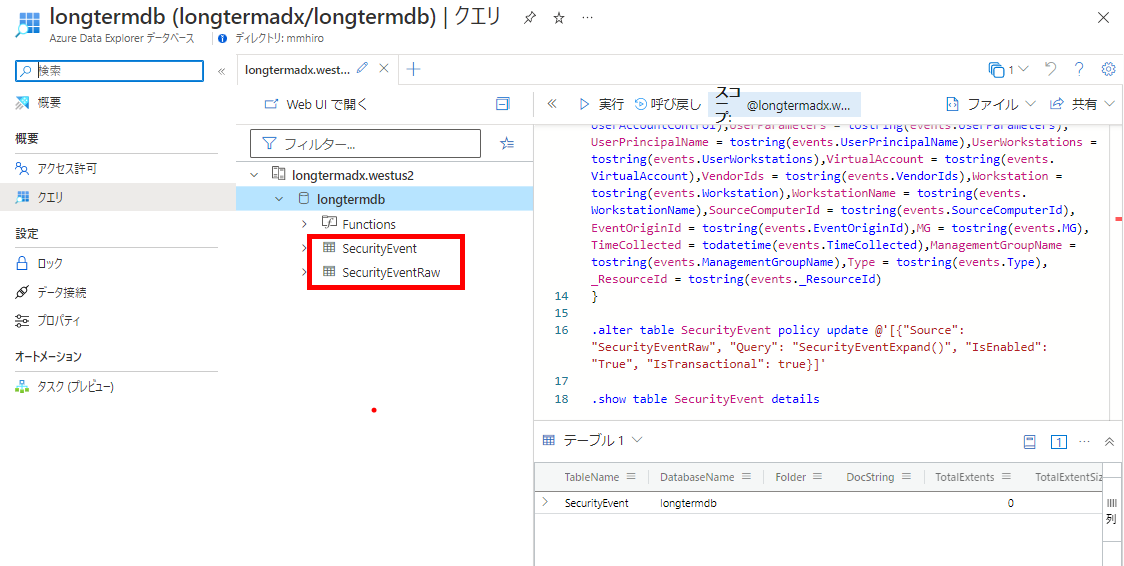Open TotalExtents column menu icon
The width and height of the screenshot is (1124, 566).
[x=1006, y=476]
